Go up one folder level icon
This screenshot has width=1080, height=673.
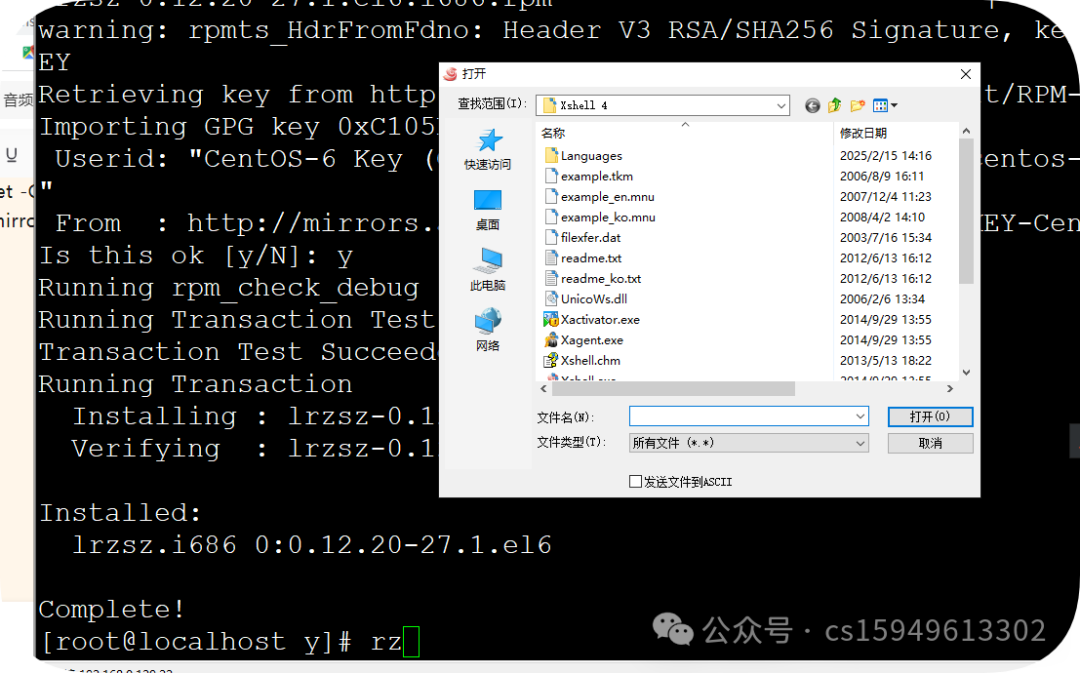point(835,105)
